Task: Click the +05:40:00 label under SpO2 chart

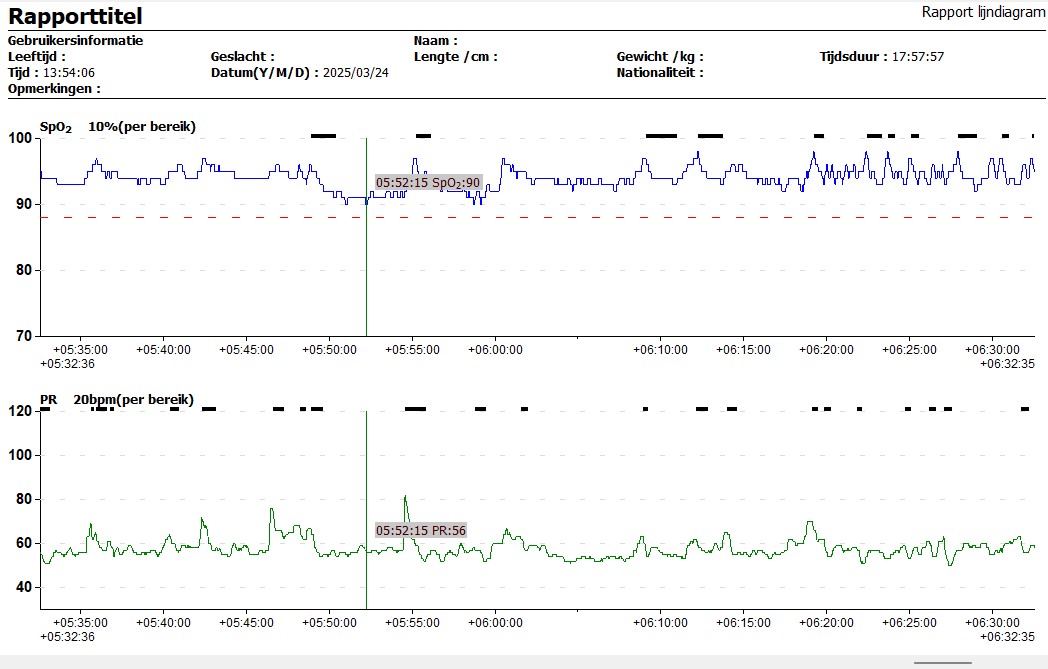Action: pos(164,350)
